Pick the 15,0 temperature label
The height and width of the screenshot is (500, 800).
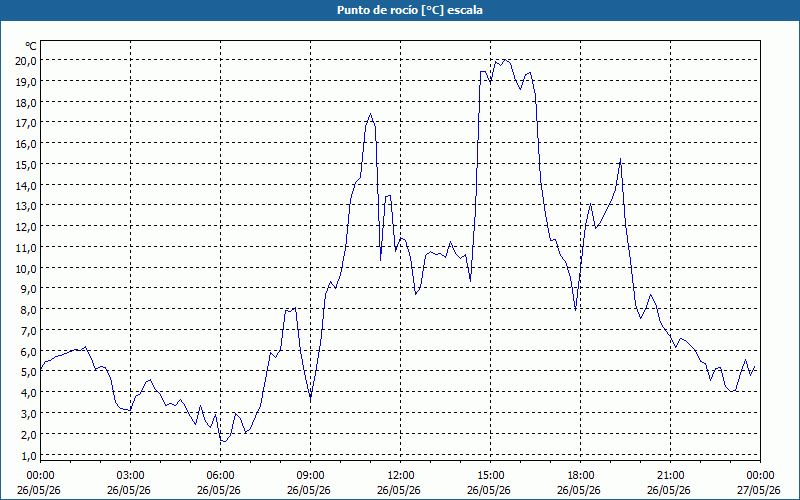coord(26,165)
